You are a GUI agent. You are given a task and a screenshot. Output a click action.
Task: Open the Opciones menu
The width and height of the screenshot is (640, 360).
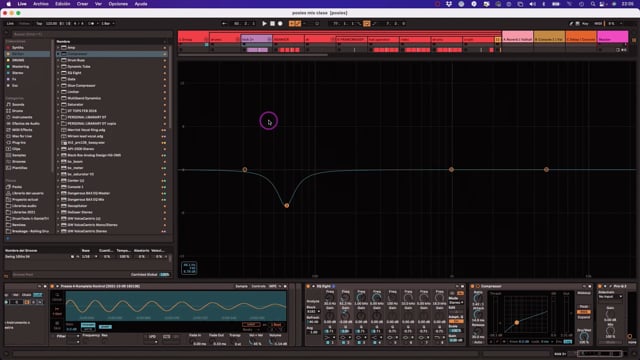[118, 4]
